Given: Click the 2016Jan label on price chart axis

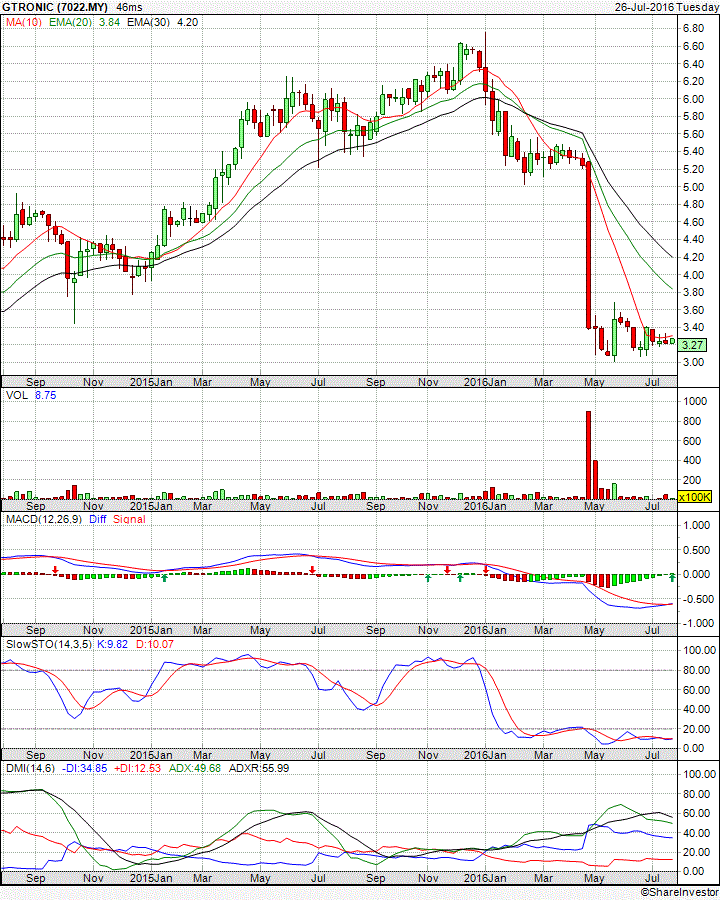Looking at the screenshot, I should click(x=485, y=382).
